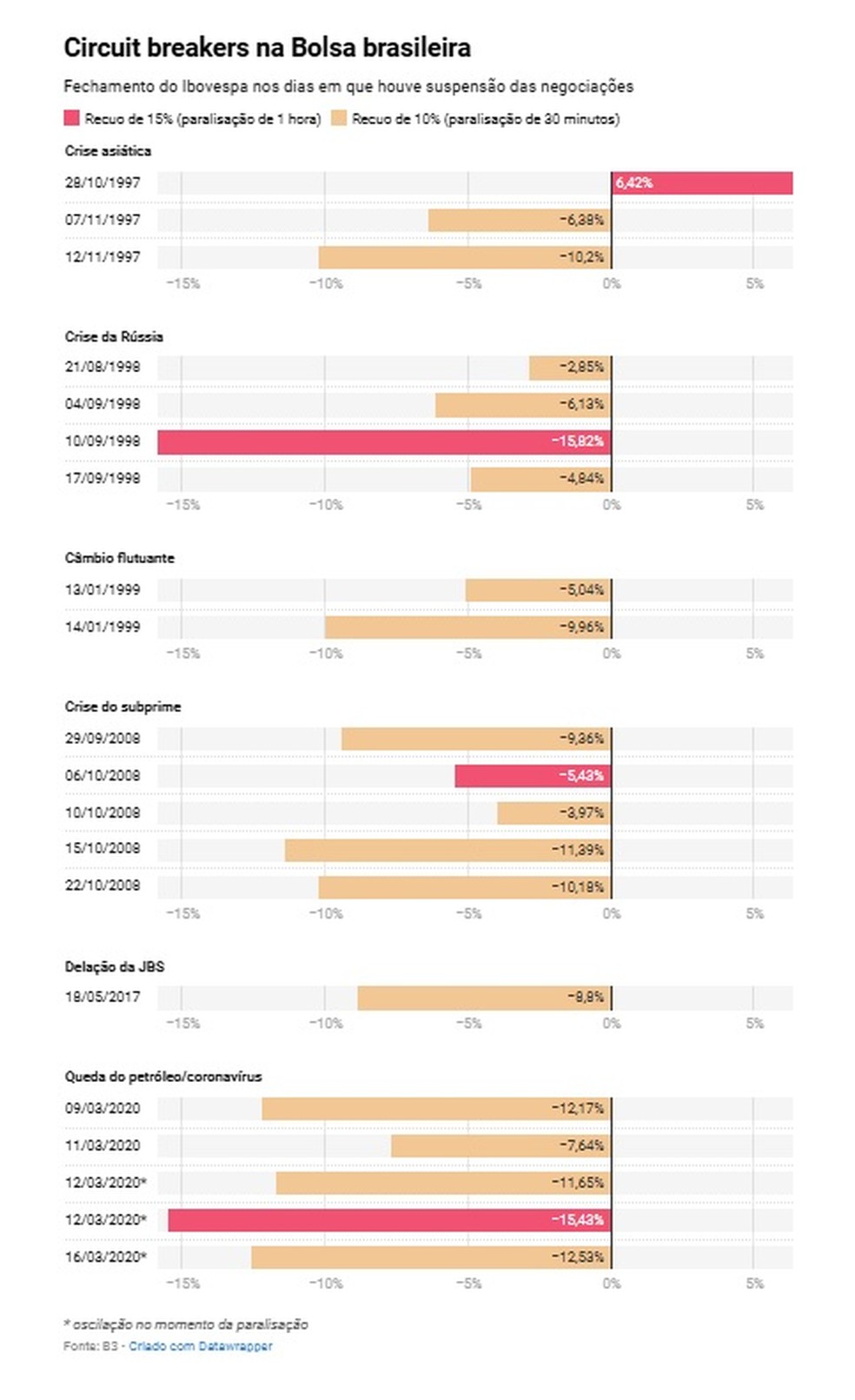Click the 'Queda do petróleo/coronavírus' heading
Screen dimensions: 855x1400
[162, 1076]
